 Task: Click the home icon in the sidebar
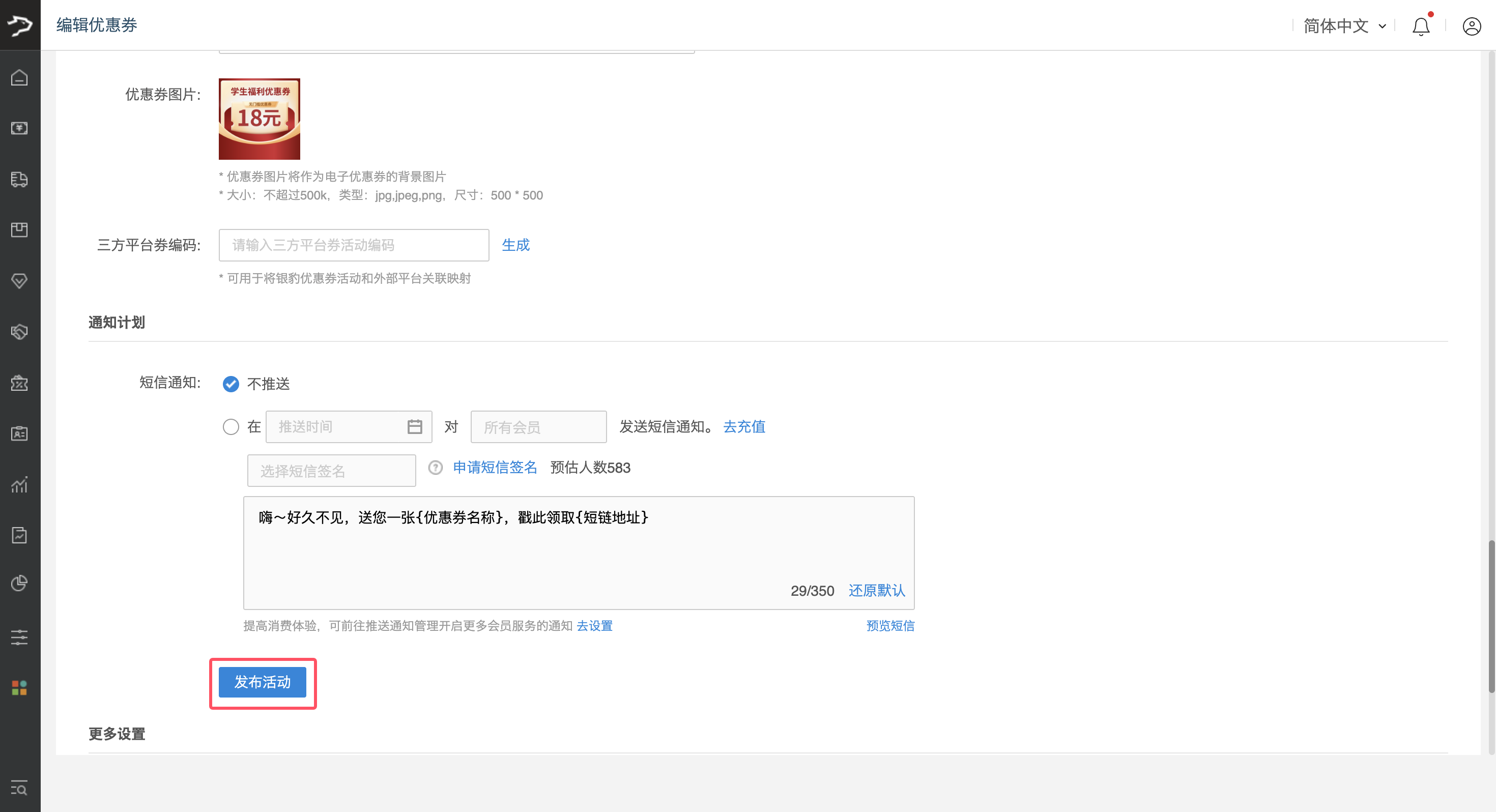19,77
